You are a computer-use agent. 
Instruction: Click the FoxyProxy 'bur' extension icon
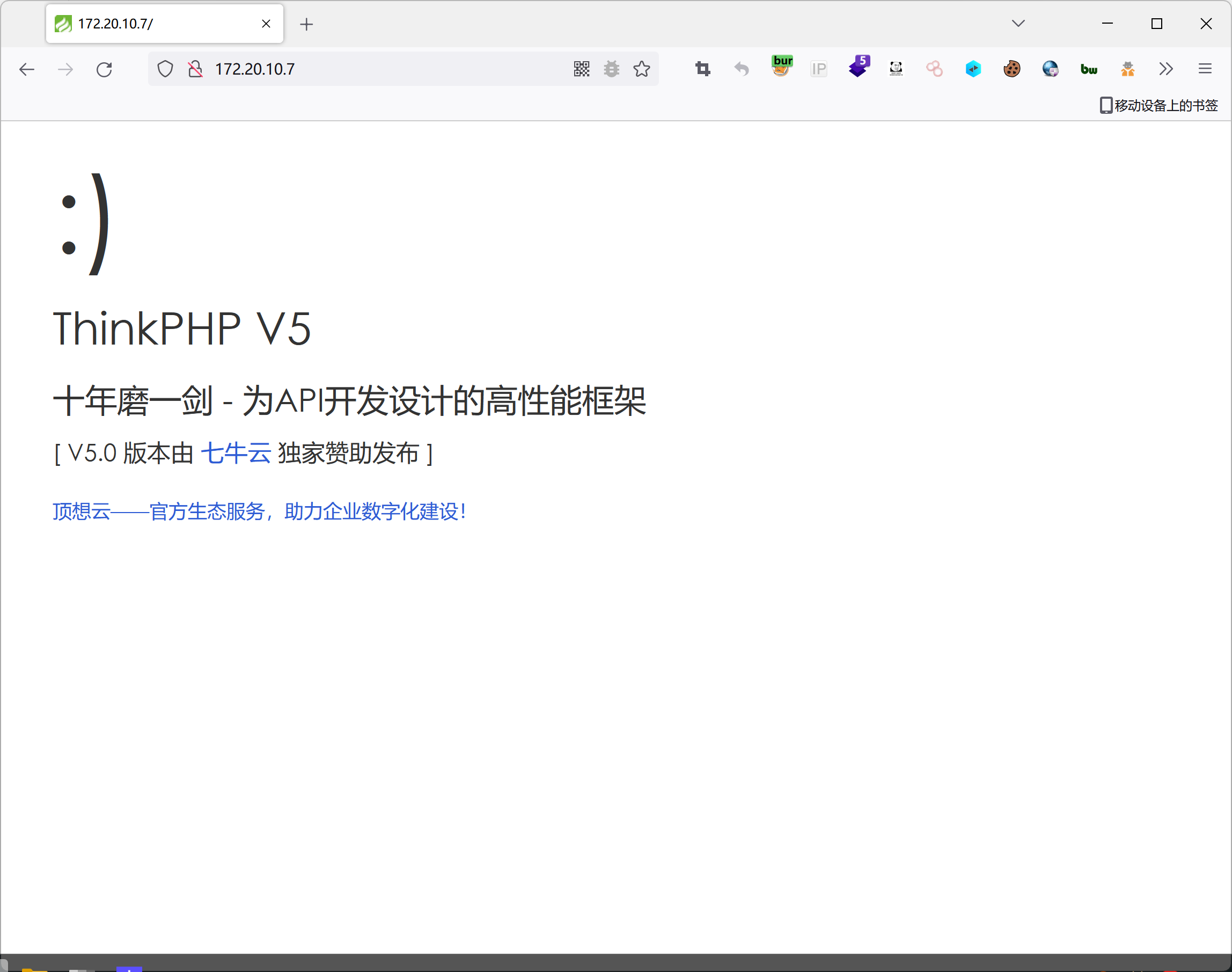(x=782, y=68)
